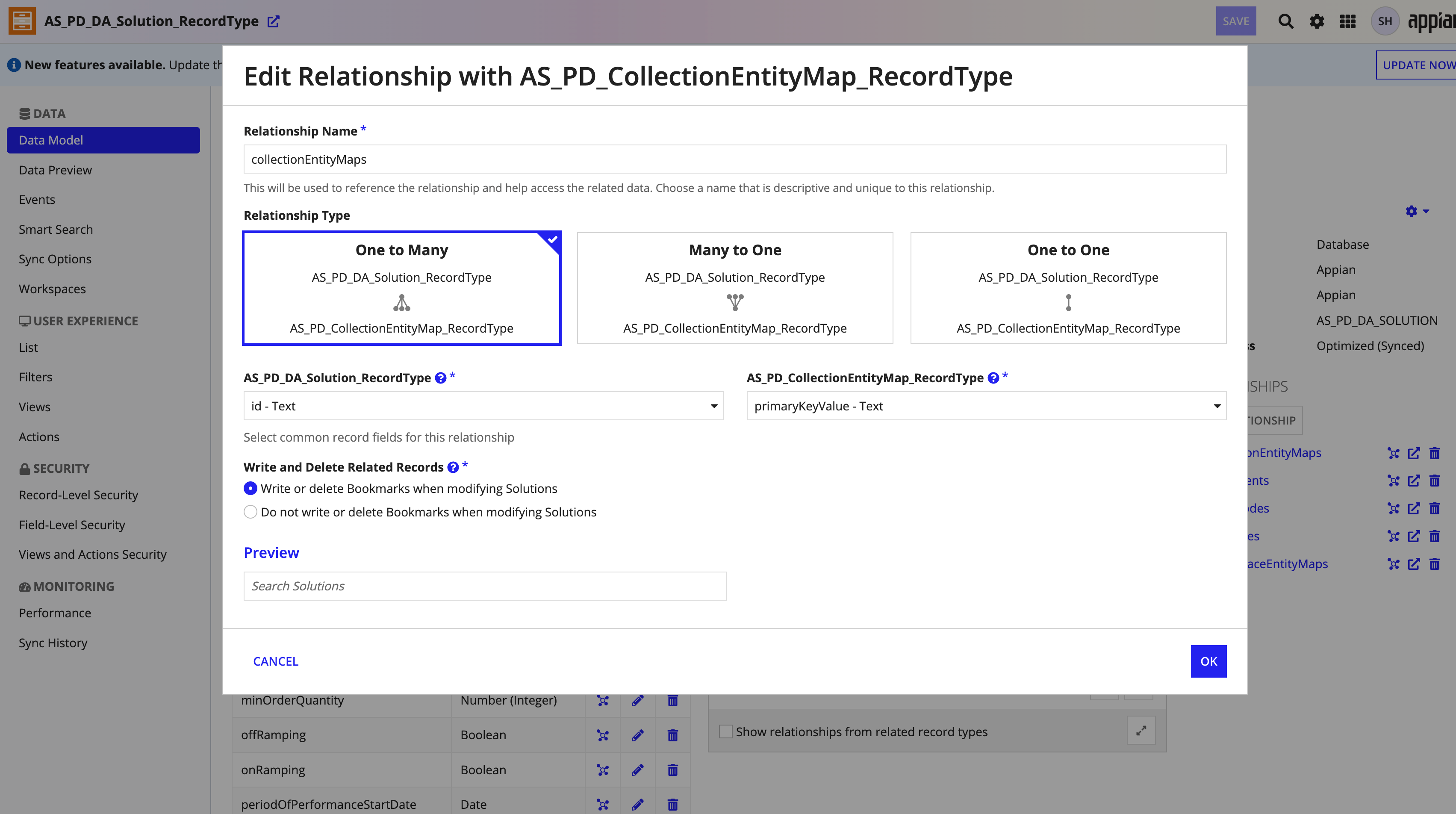This screenshot has width=1456, height=814.
Task: Open Smart Search in the sidebar
Action: [x=56, y=230]
